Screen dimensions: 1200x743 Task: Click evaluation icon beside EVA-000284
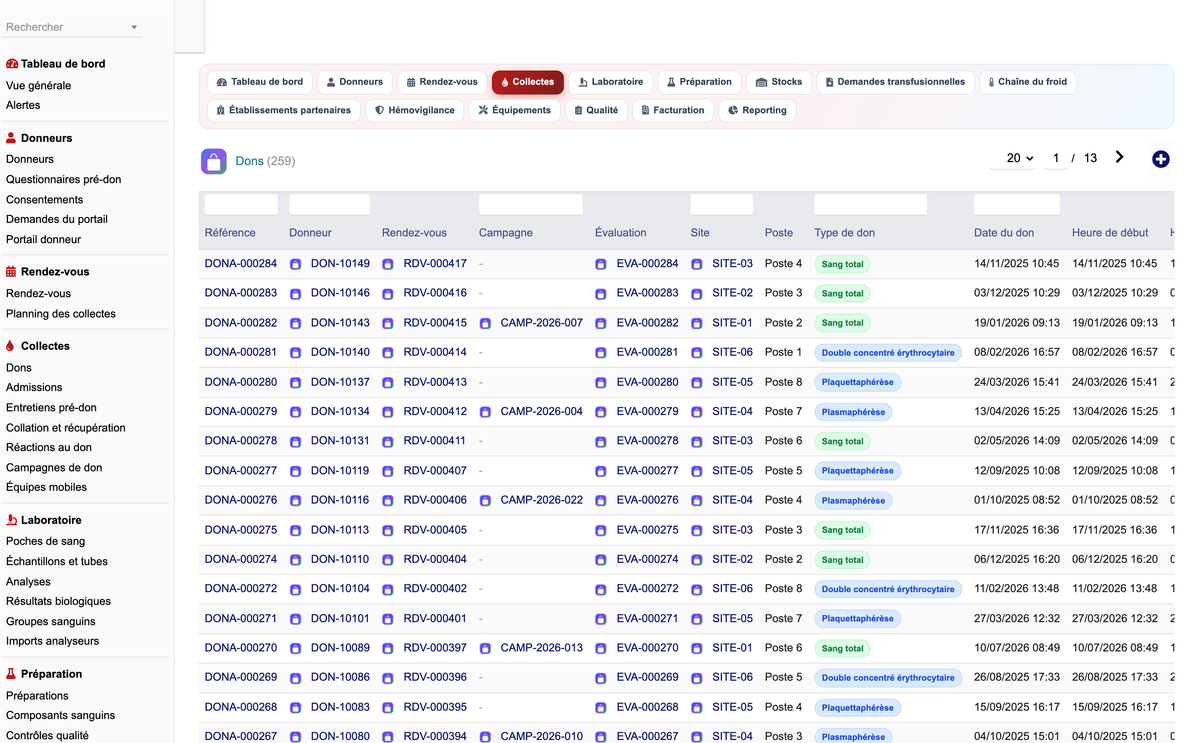(x=601, y=265)
